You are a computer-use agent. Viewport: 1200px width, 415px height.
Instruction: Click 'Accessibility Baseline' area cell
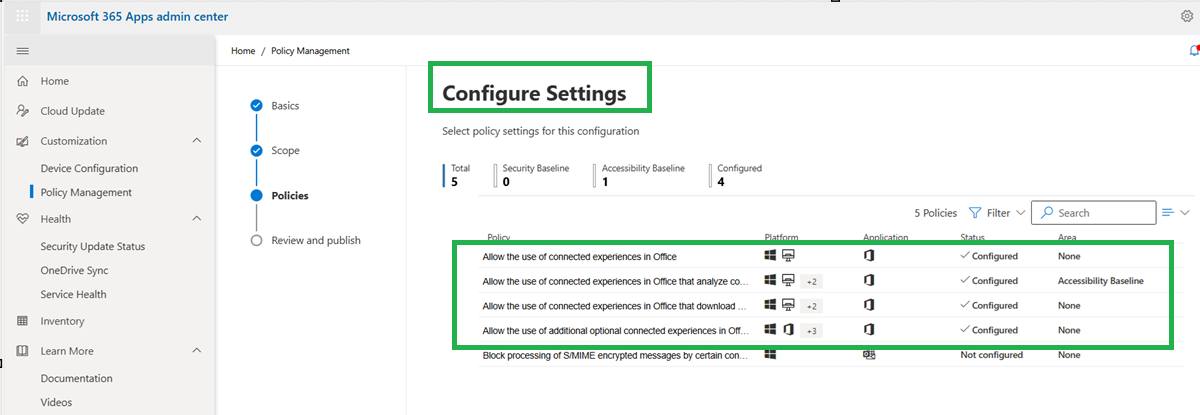tap(1100, 281)
